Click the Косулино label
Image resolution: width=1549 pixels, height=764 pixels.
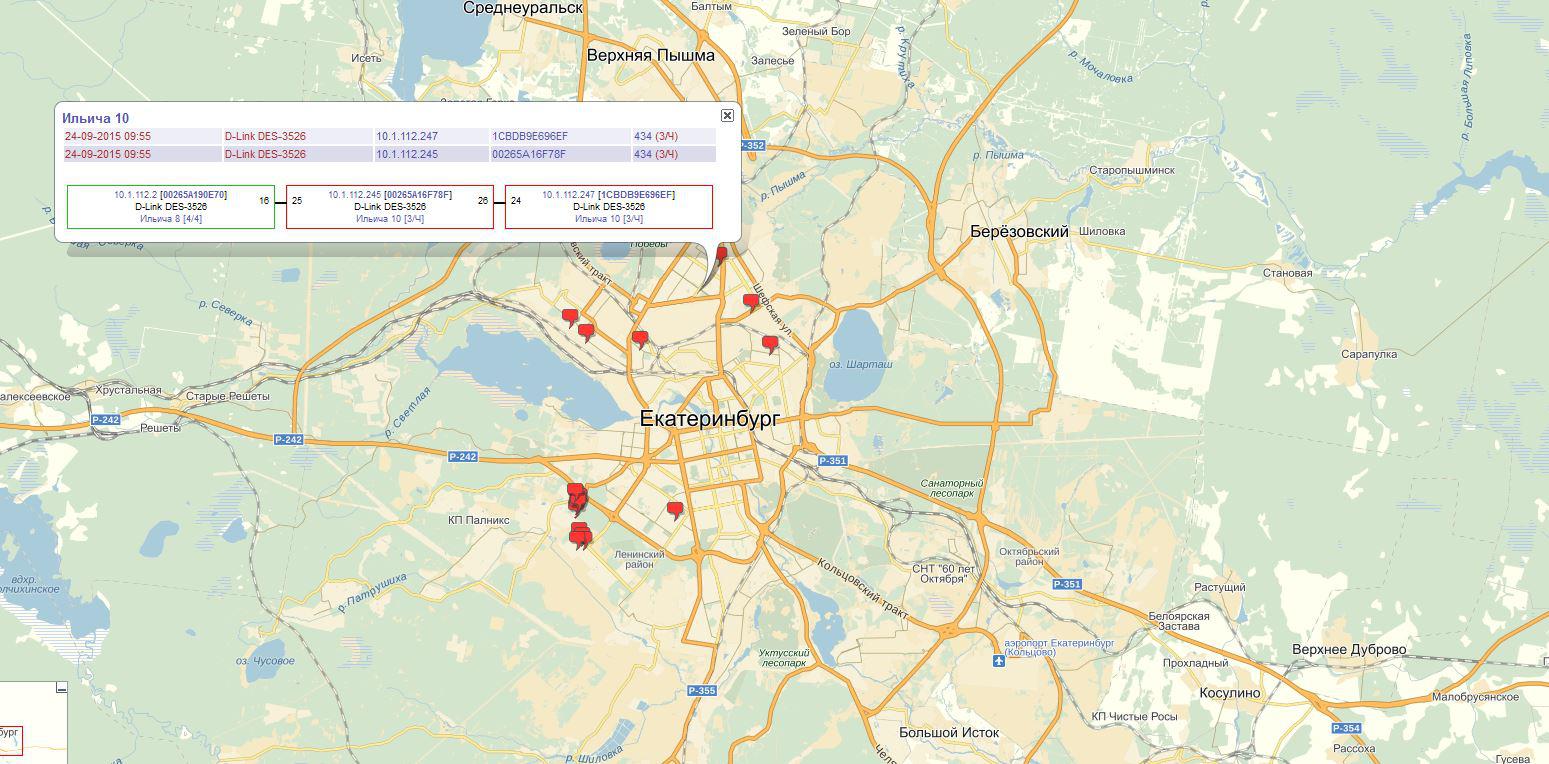tap(1230, 693)
